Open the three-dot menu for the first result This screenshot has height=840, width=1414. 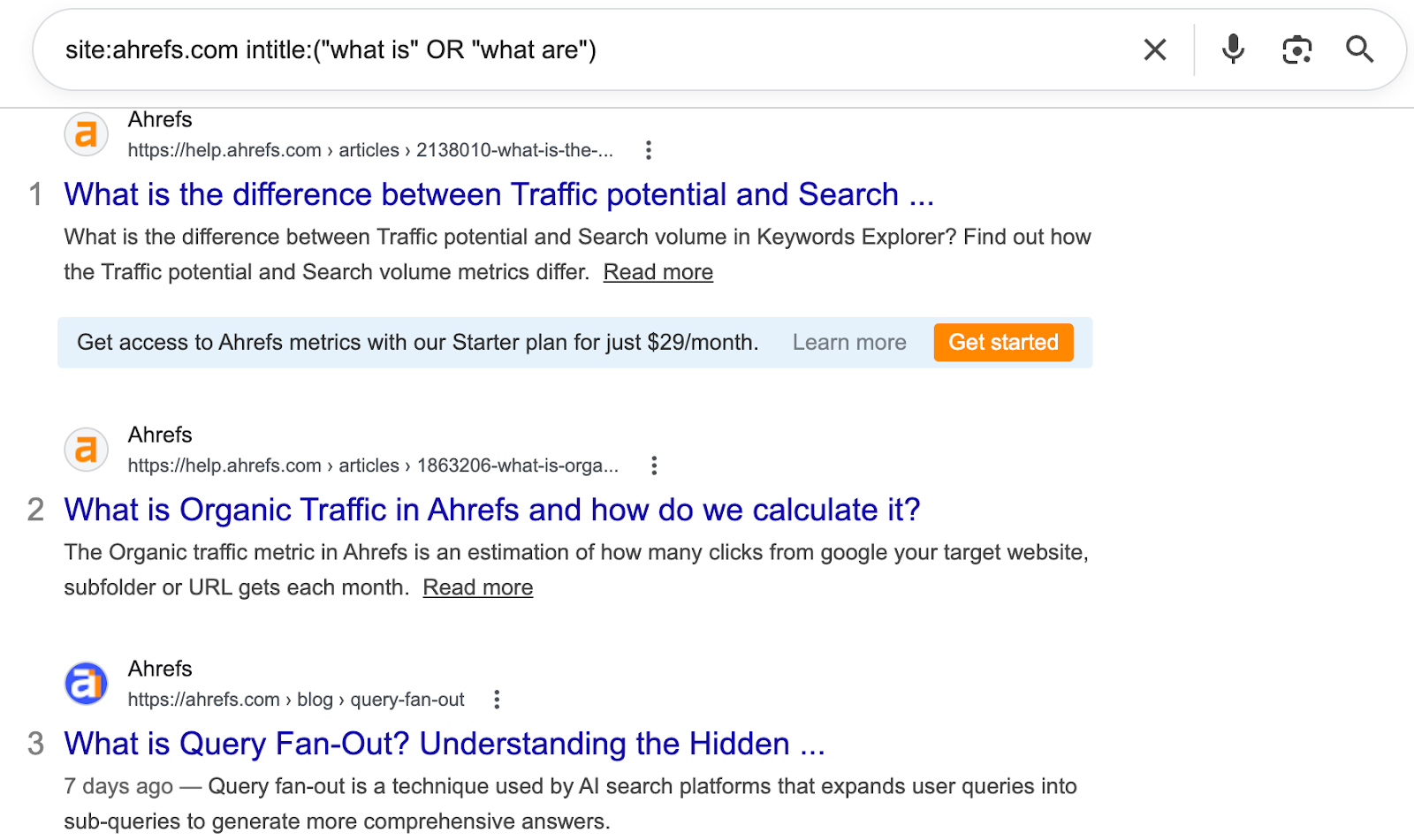click(x=649, y=150)
